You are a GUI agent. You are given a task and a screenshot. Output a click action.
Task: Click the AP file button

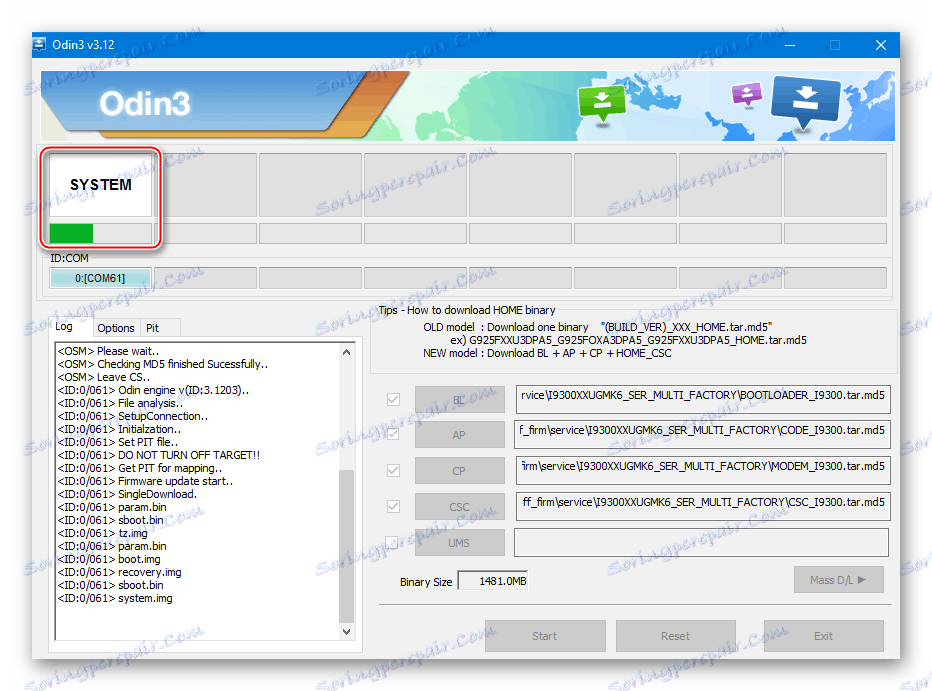click(459, 435)
